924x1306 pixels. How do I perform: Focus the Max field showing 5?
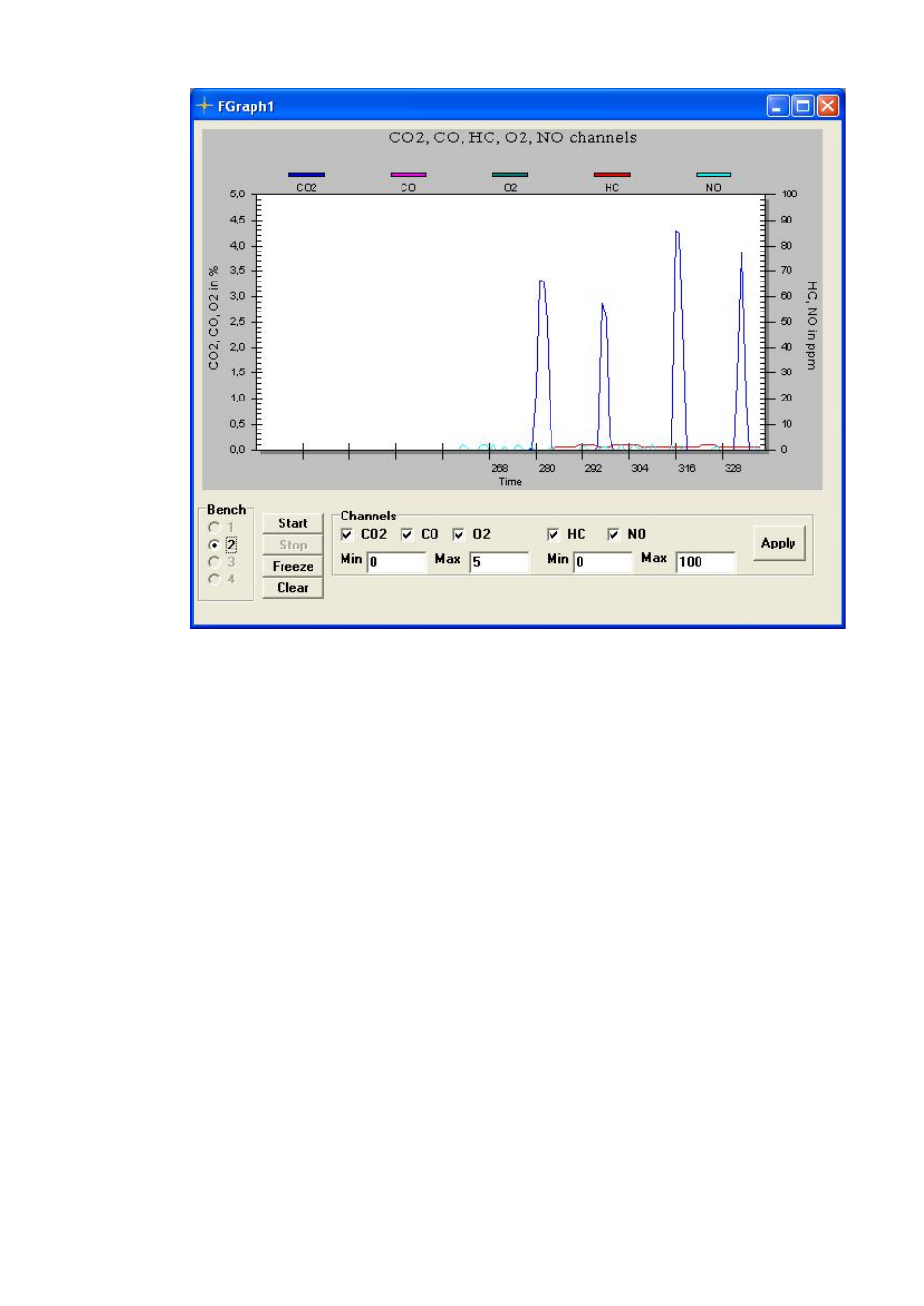click(x=499, y=562)
